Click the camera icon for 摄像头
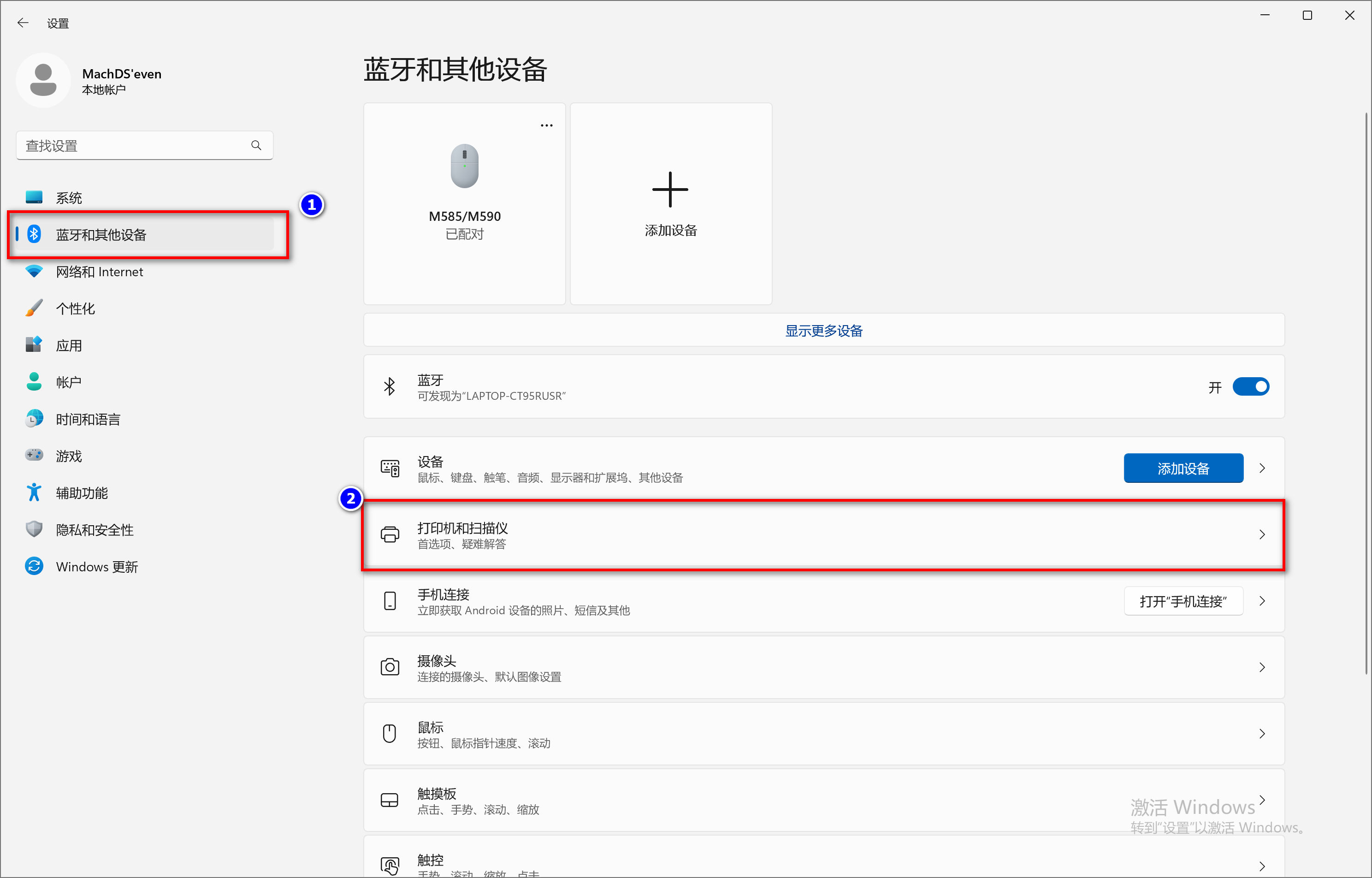Image resolution: width=1372 pixels, height=878 pixels. tap(389, 667)
